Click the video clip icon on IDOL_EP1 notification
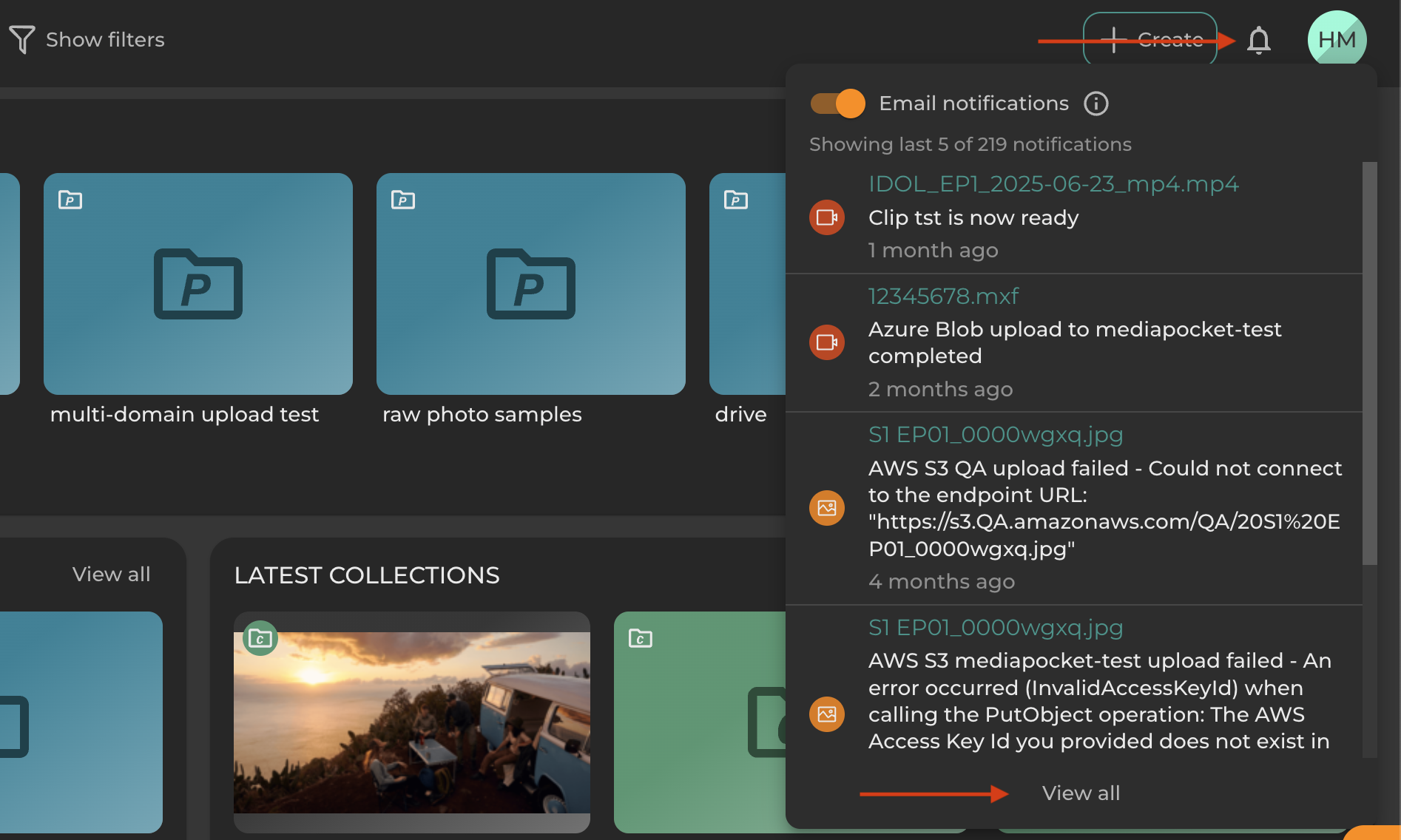The height and width of the screenshot is (840, 1401). click(x=826, y=217)
